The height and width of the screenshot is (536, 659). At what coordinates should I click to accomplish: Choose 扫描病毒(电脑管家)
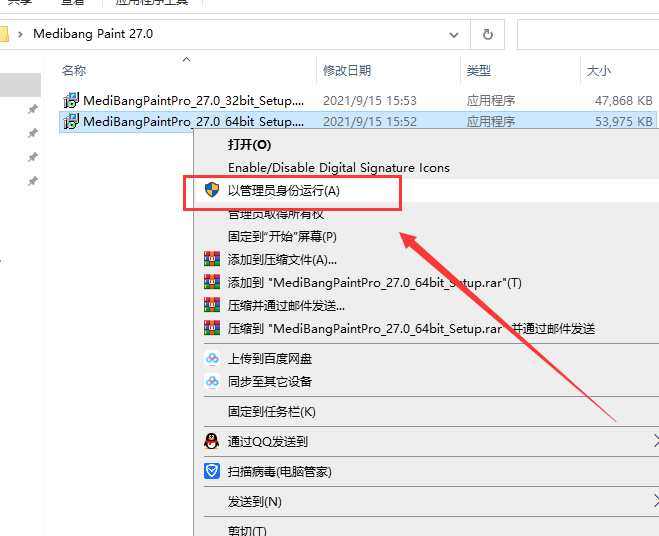(279, 472)
